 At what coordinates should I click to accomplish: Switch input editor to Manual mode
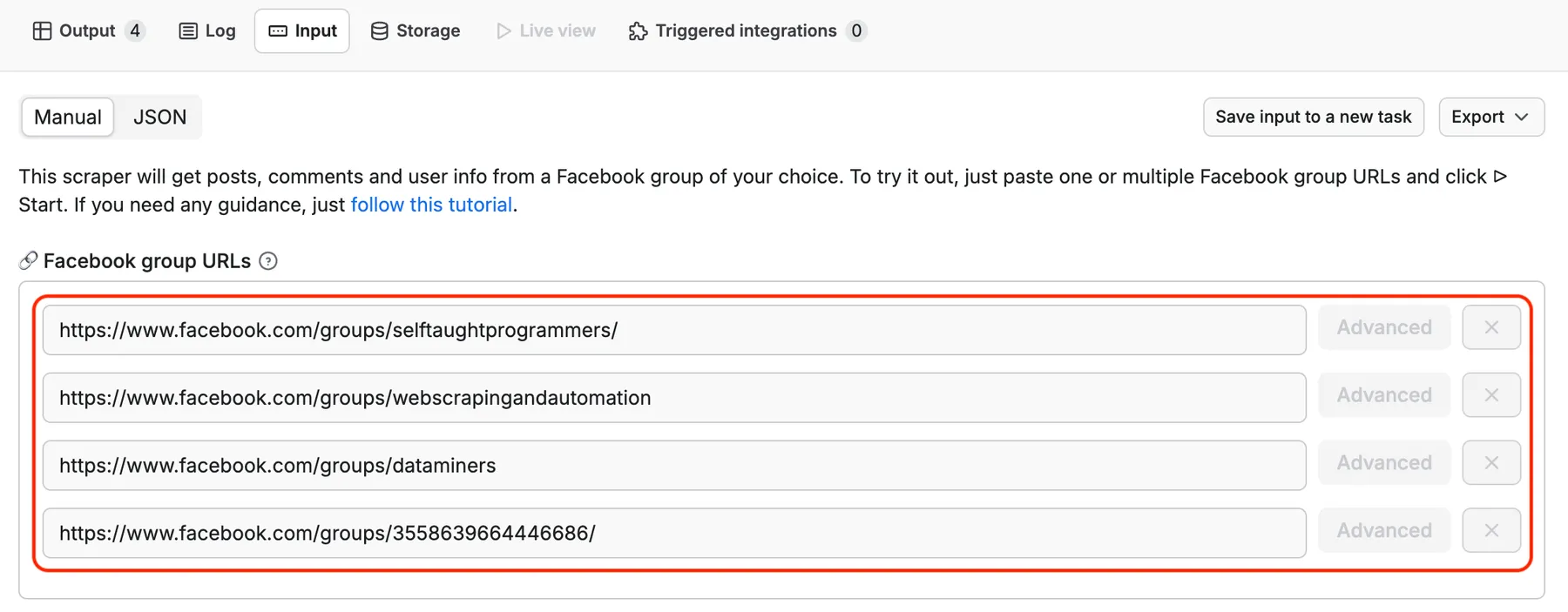66,117
